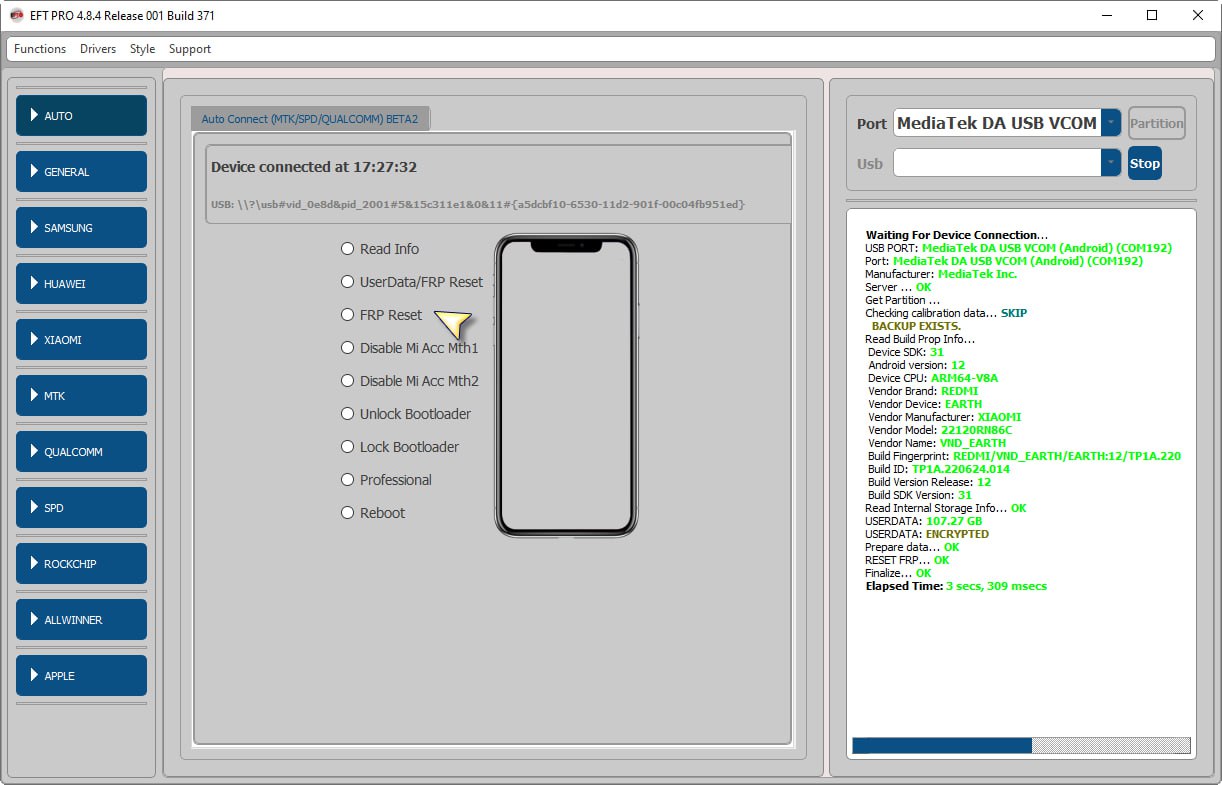
Task: Minimize the EFT PRO window
Action: point(1106,16)
